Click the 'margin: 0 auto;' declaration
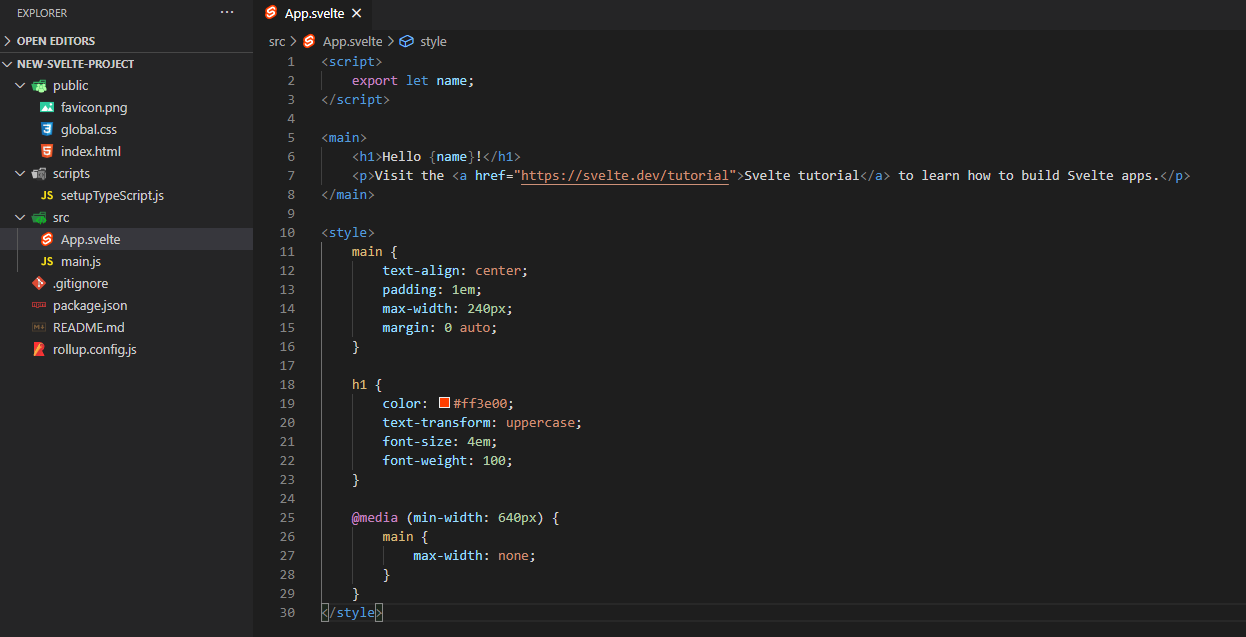This screenshot has height=637, width=1246. [440, 327]
